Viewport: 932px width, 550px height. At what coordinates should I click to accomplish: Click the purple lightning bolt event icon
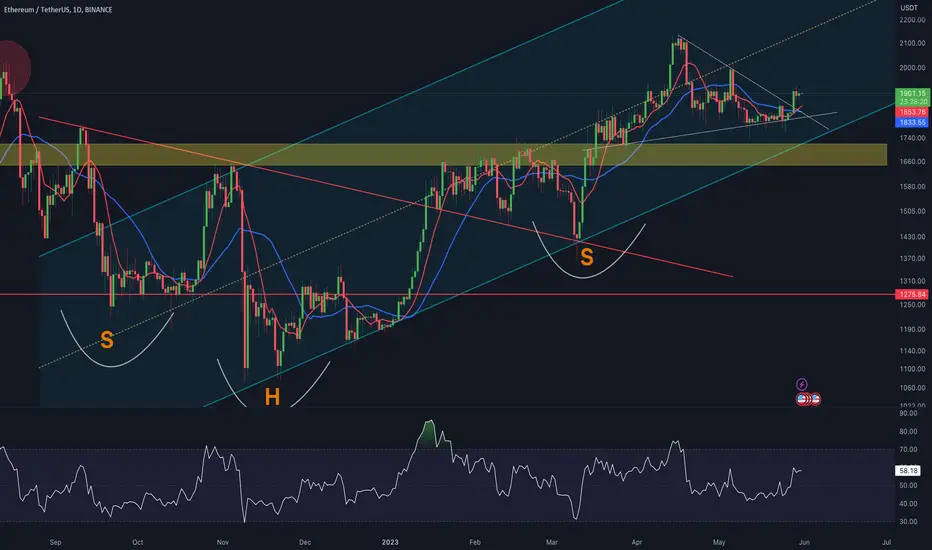click(x=801, y=384)
